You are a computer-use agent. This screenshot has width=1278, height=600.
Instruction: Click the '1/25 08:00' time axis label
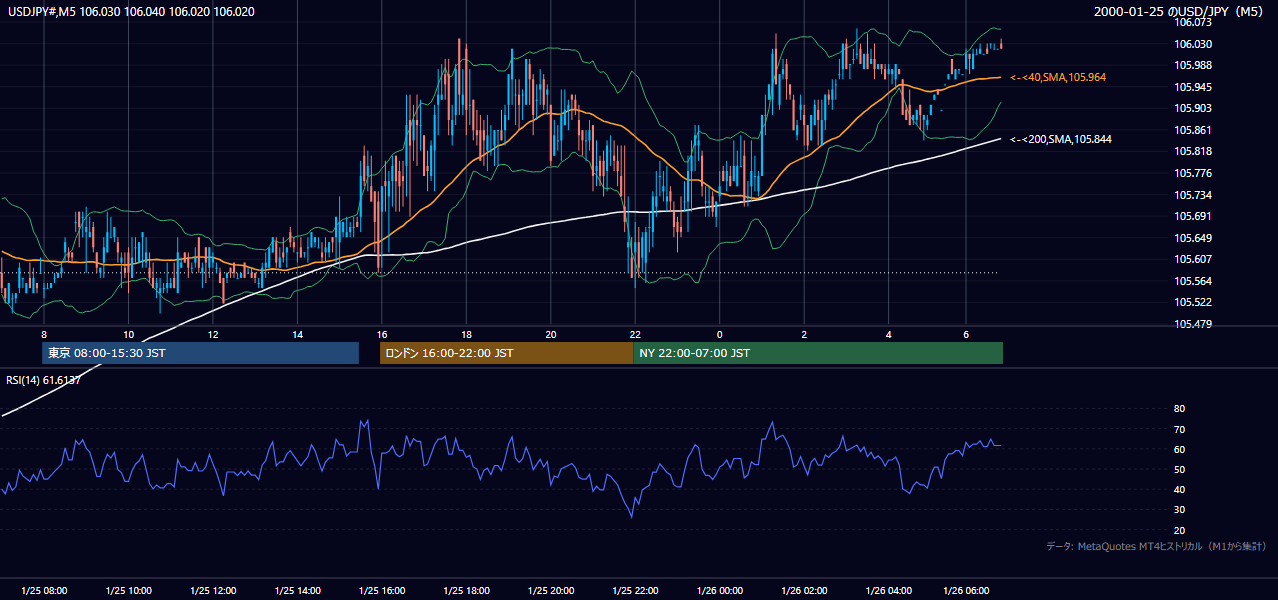[44, 591]
